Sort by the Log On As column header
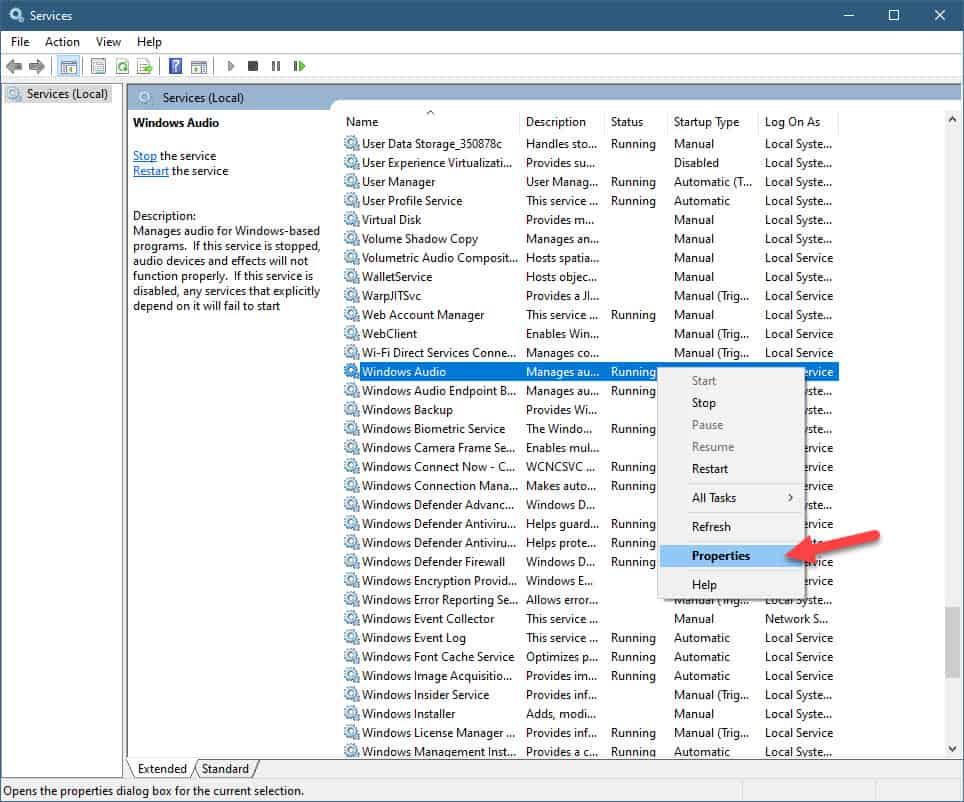 coord(799,122)
